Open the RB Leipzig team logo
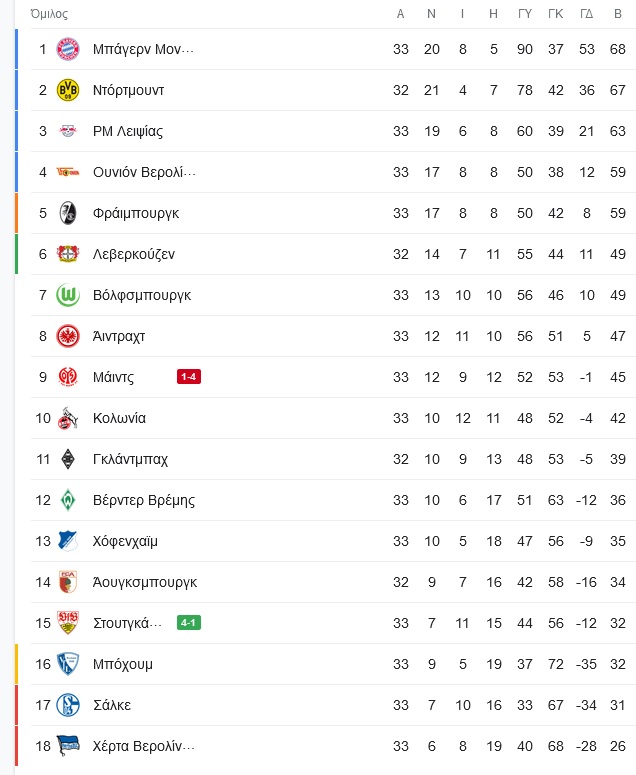Image resolution: width=636 pixels, height=775 pixels. pos(68,131)
